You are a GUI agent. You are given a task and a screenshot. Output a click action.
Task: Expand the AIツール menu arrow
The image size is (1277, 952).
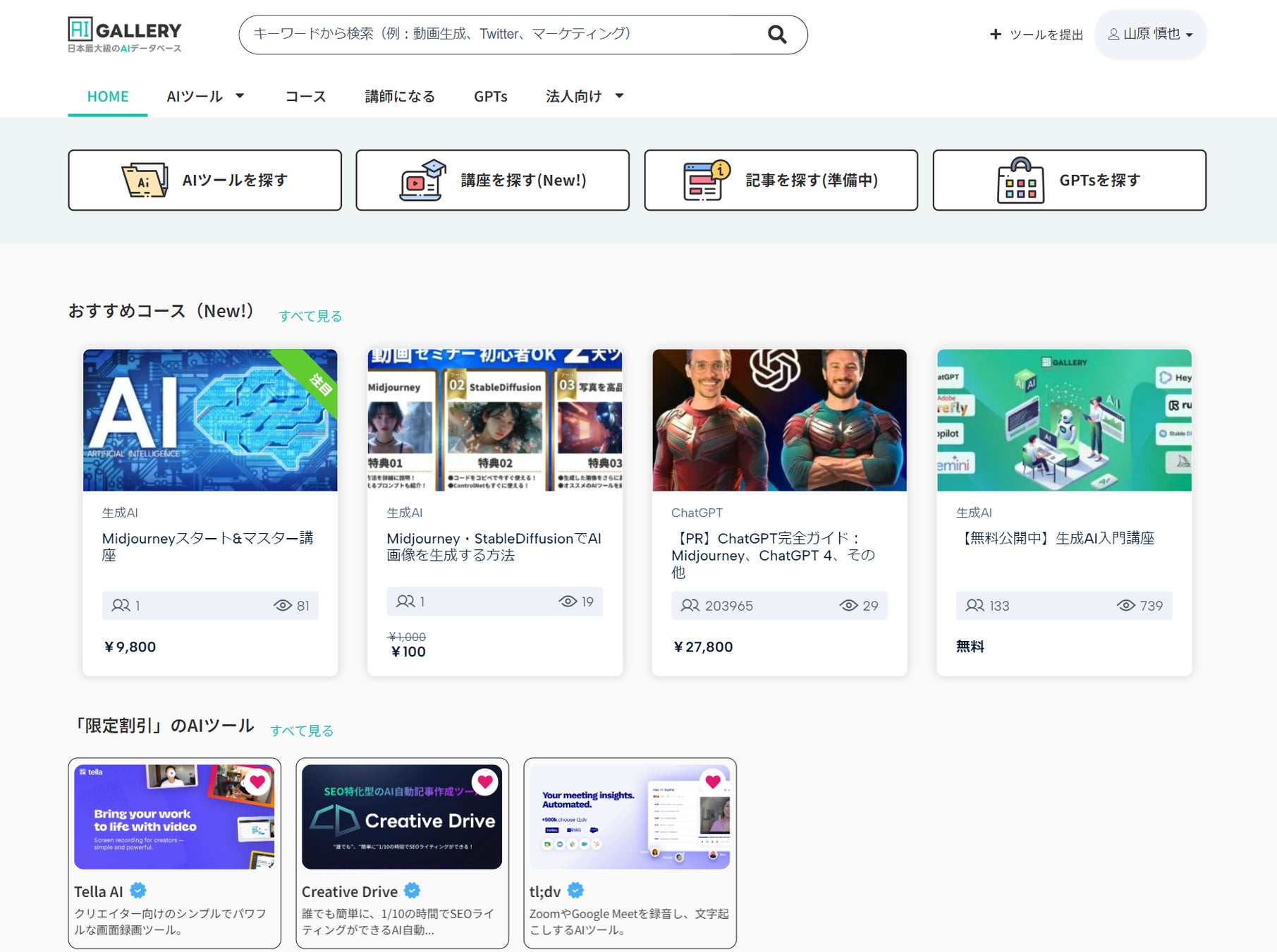240,96
